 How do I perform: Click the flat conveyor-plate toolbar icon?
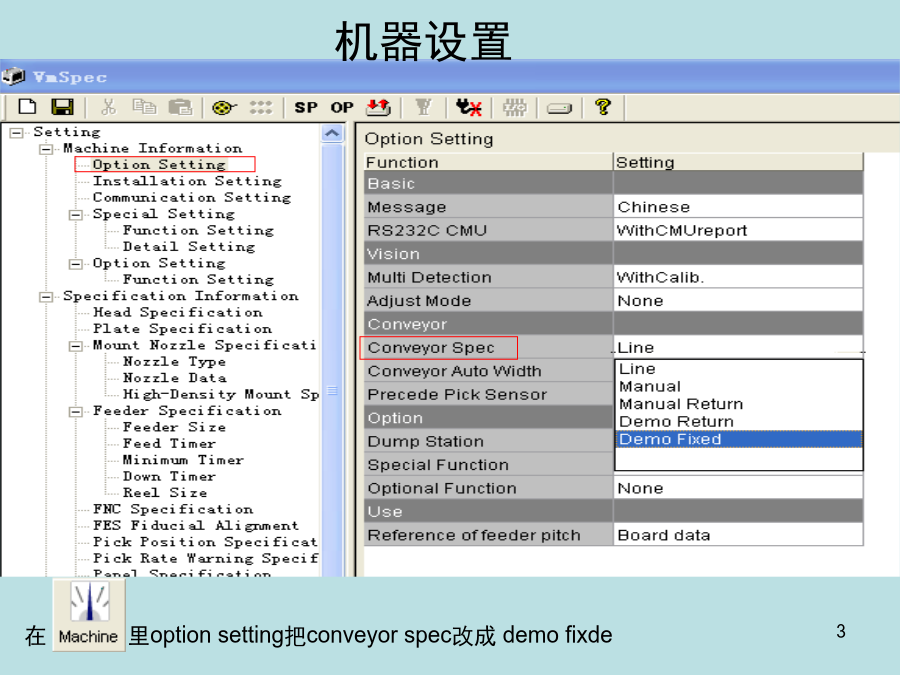[x=559, y=108]
